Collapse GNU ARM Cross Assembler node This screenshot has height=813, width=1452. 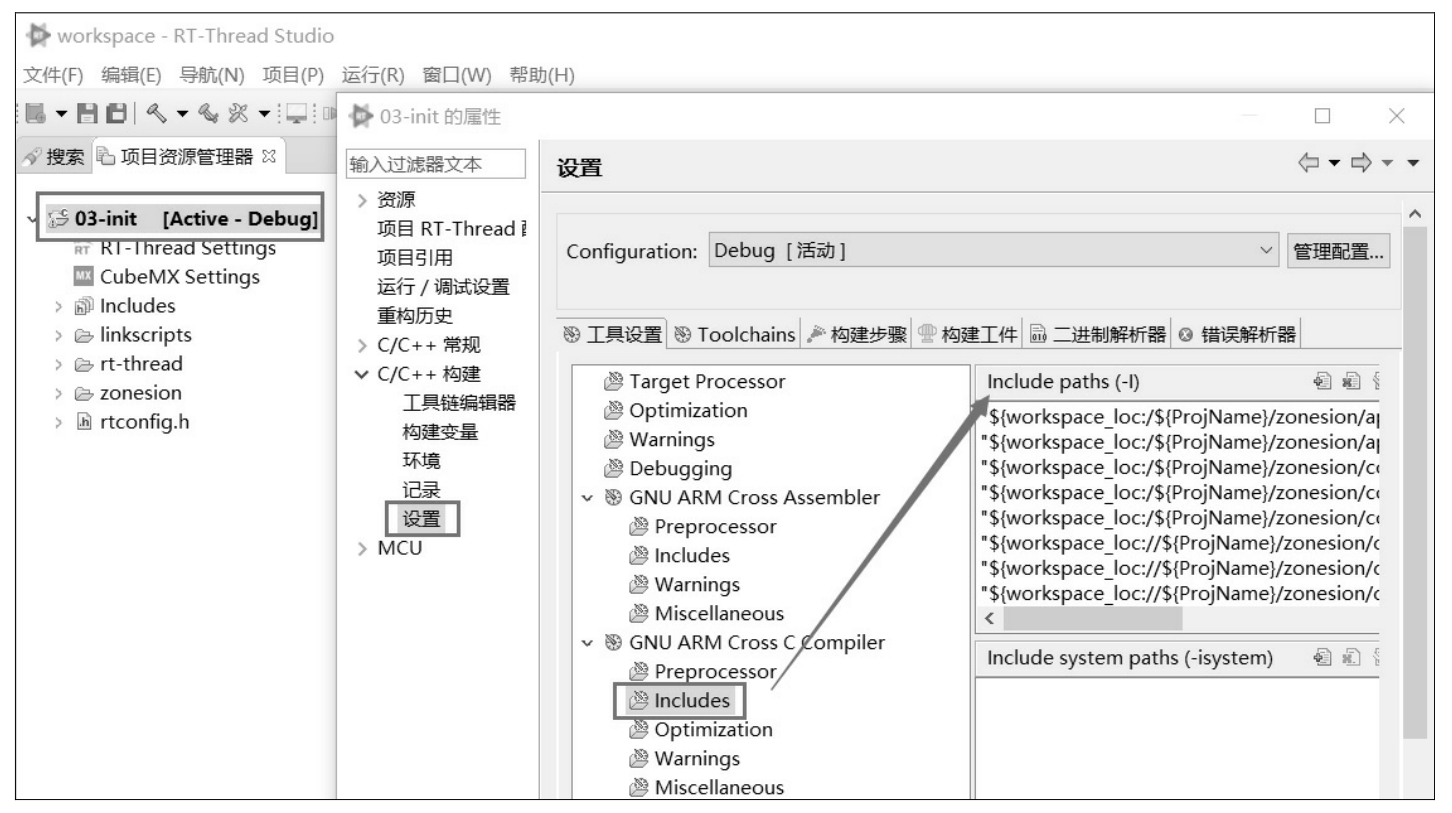click(588, 497)
